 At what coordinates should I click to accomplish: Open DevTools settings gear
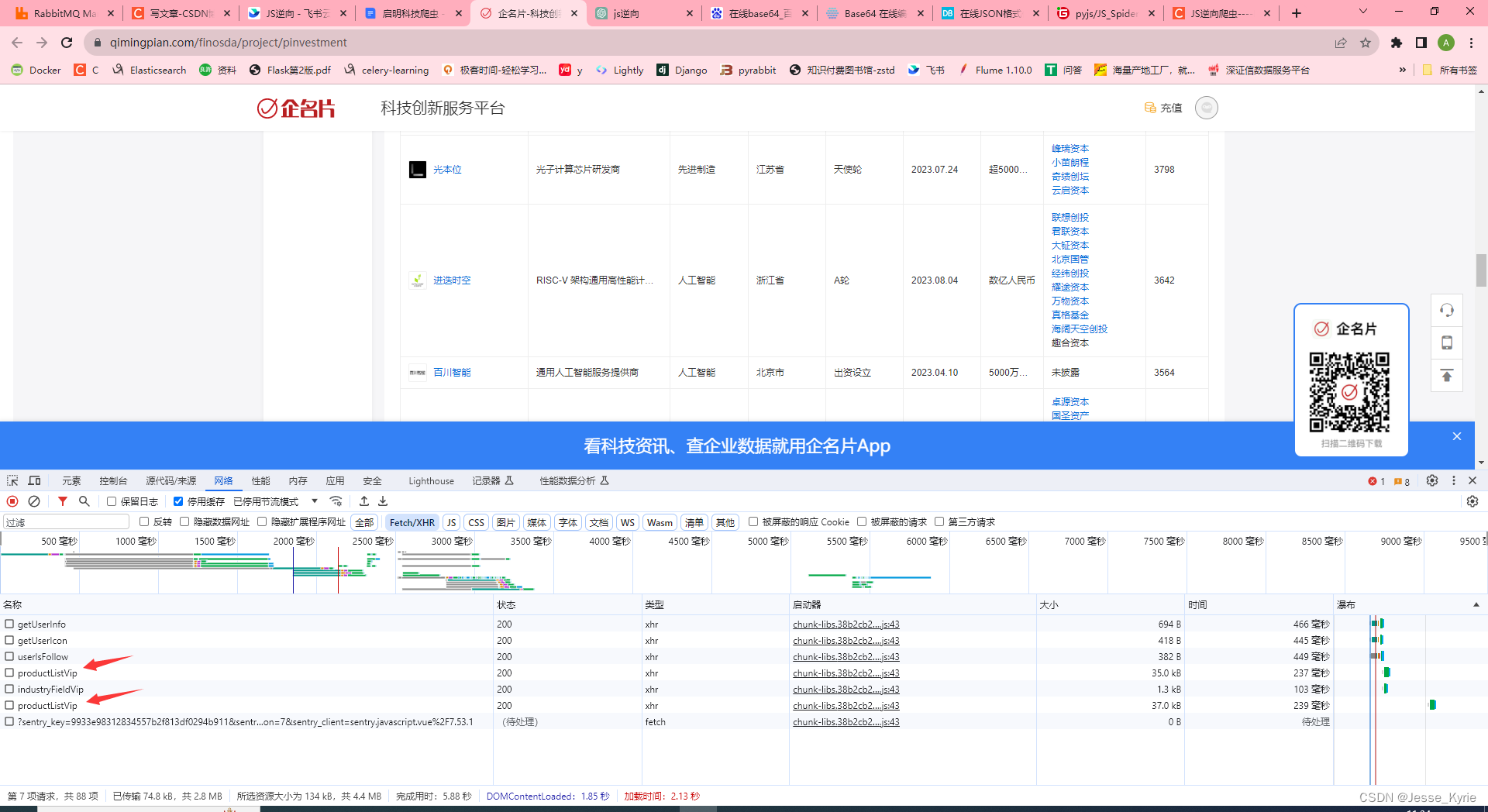pos(1432,480)
